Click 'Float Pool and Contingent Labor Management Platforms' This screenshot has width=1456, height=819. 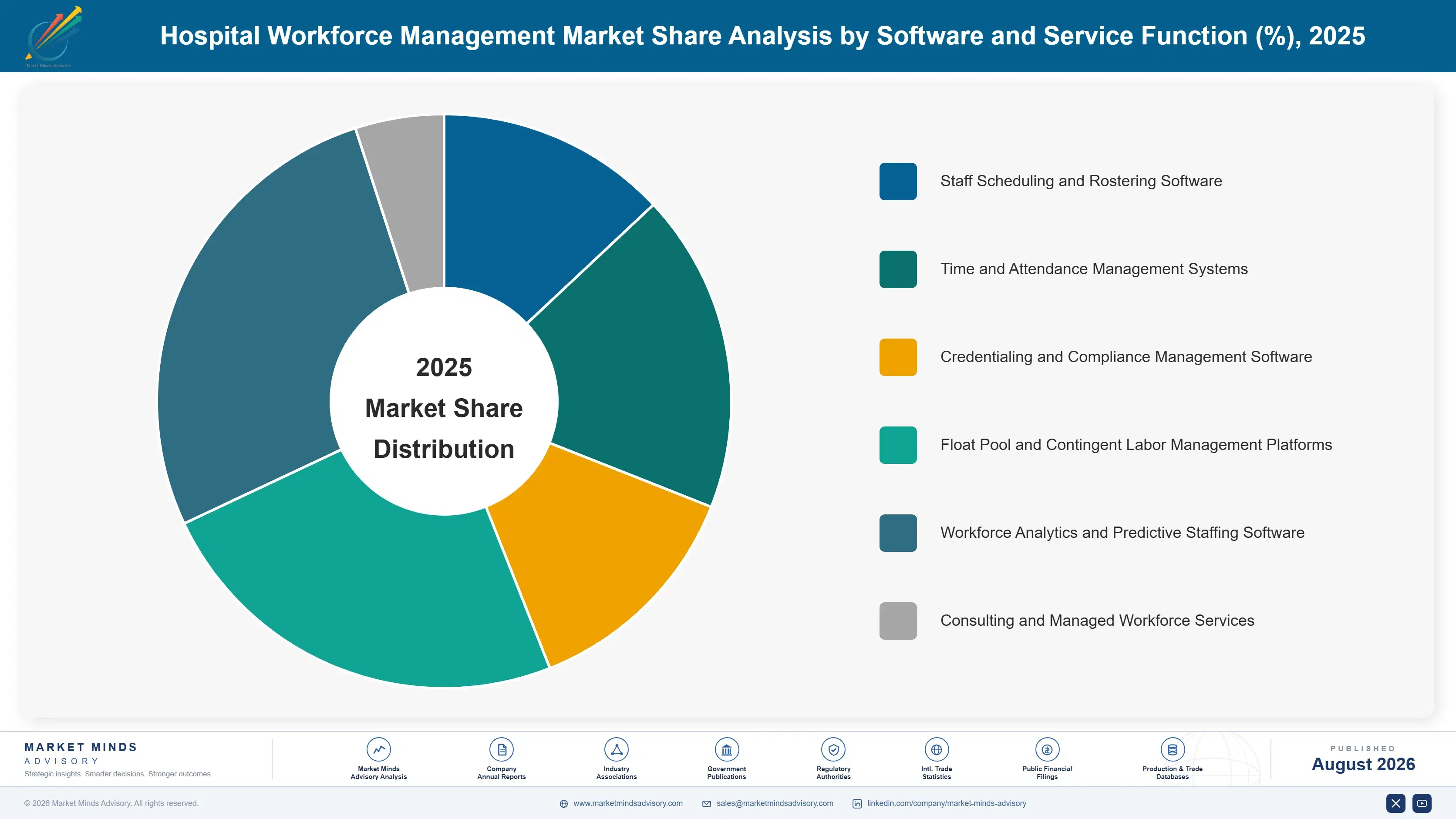1136,445
